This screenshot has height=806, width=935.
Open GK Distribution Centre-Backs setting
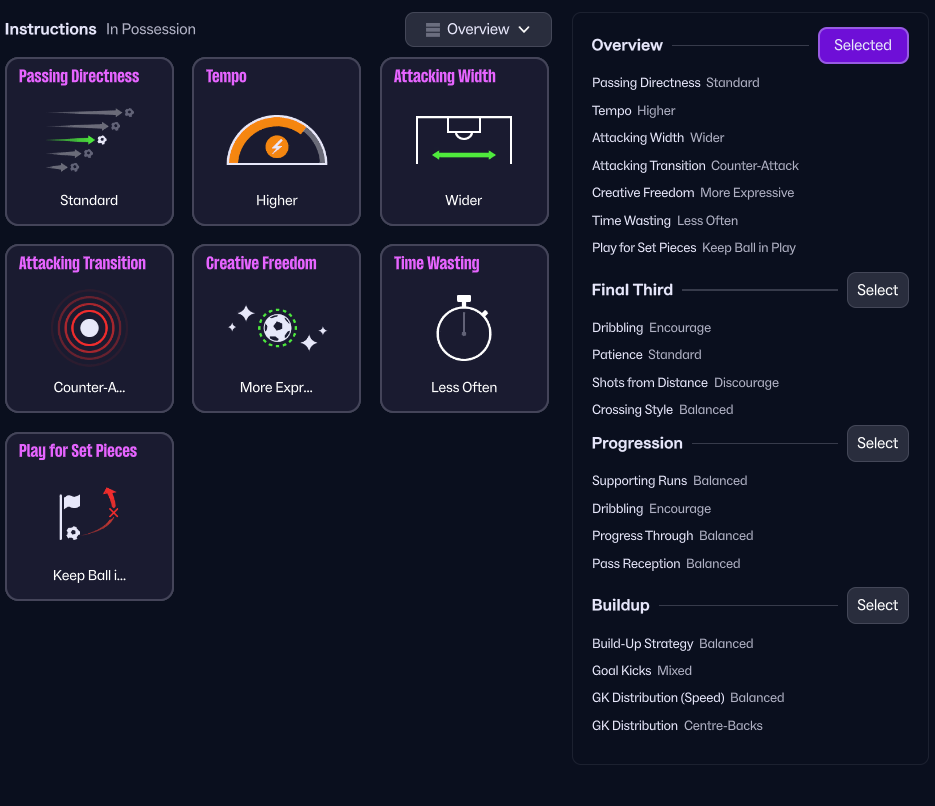coord(677,725)
